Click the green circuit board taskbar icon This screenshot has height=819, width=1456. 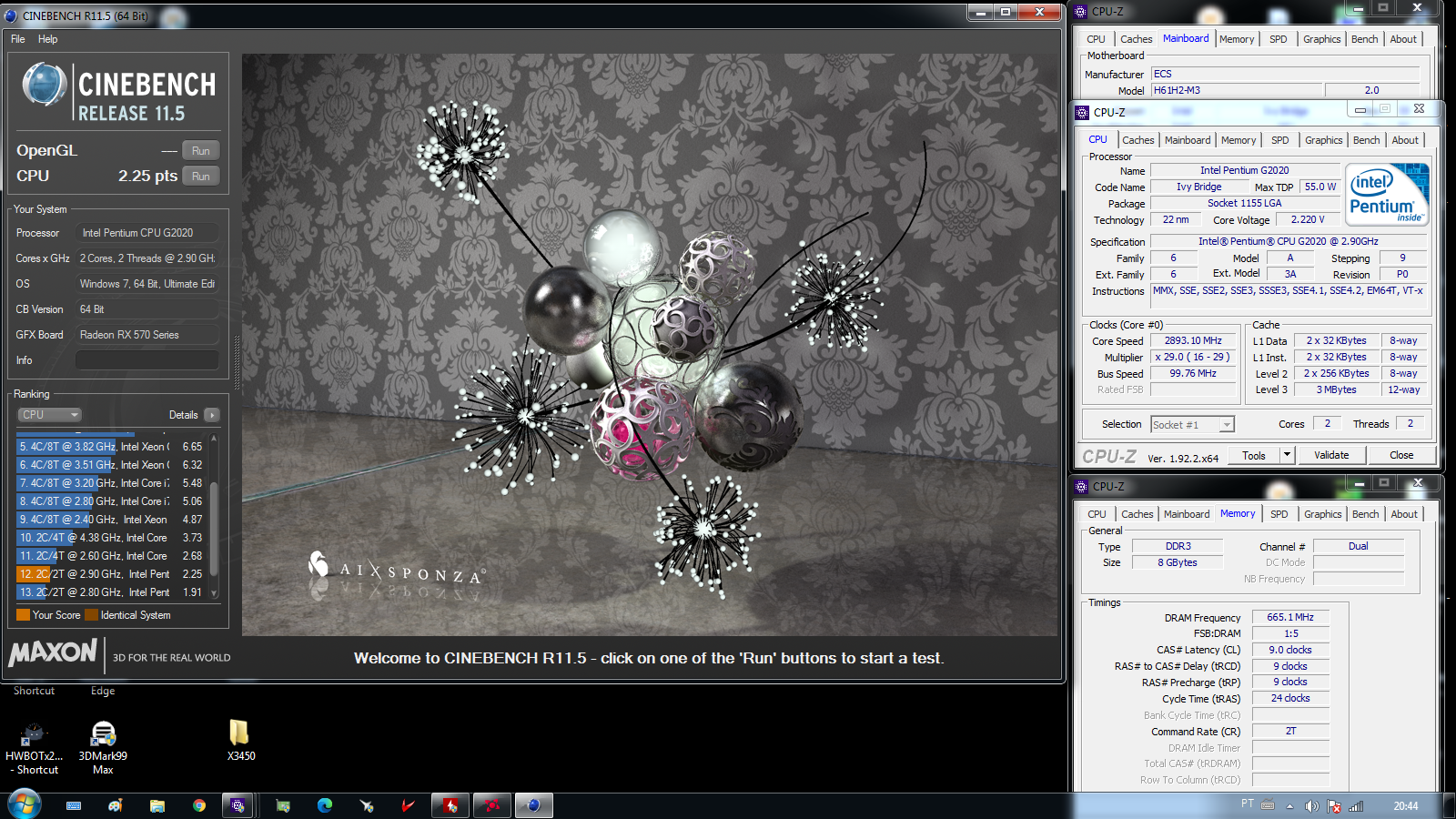[283, 805]
